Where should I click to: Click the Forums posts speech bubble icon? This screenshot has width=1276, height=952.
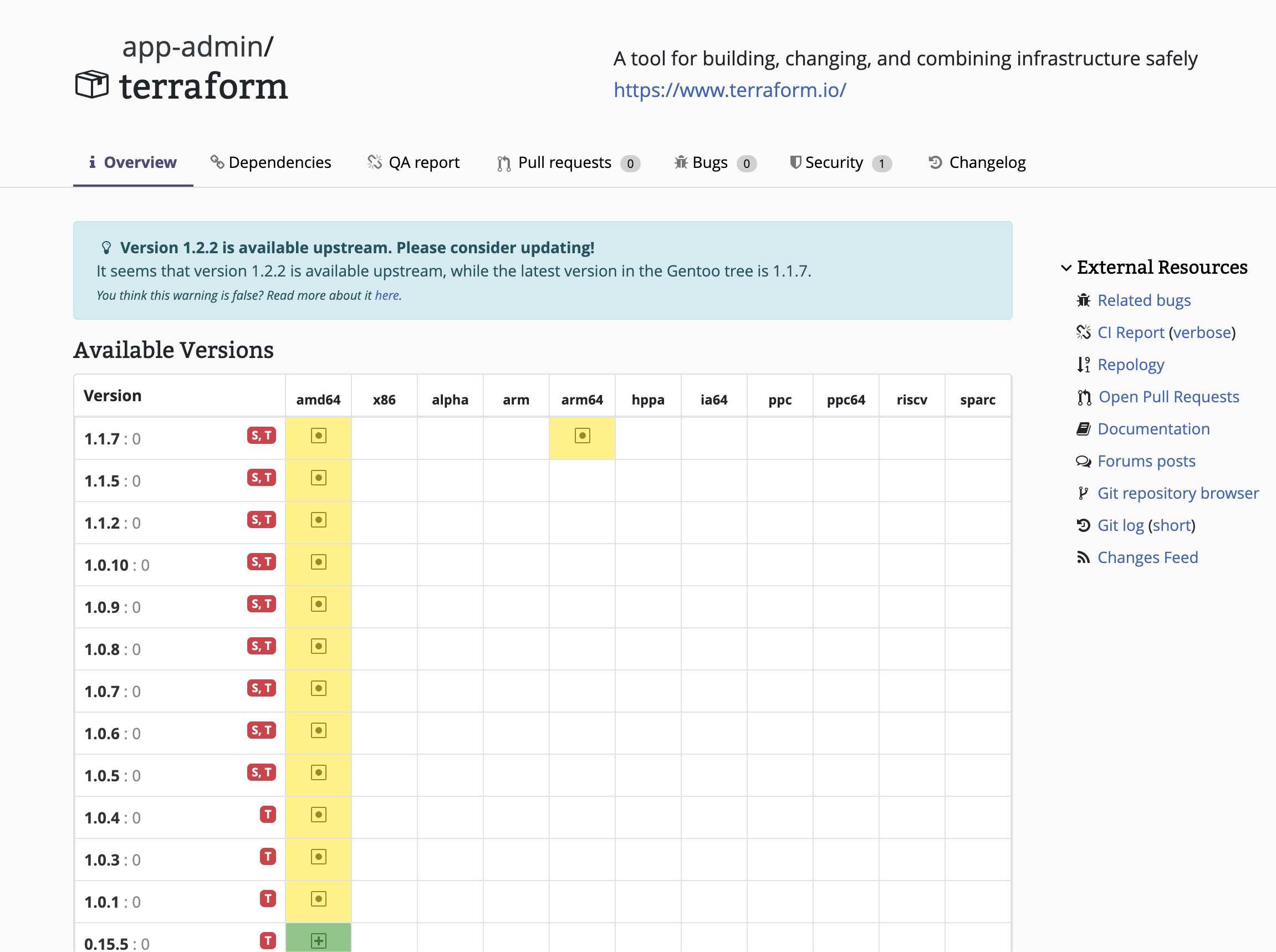(x=1083, y=462)
